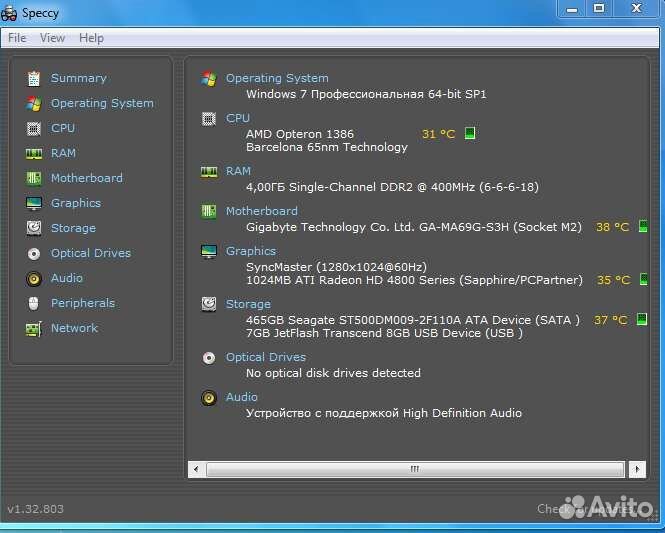Click the CPU chip icon in sidebar
This screenshot has width=665, height=533.
click(x=34, y=128)
